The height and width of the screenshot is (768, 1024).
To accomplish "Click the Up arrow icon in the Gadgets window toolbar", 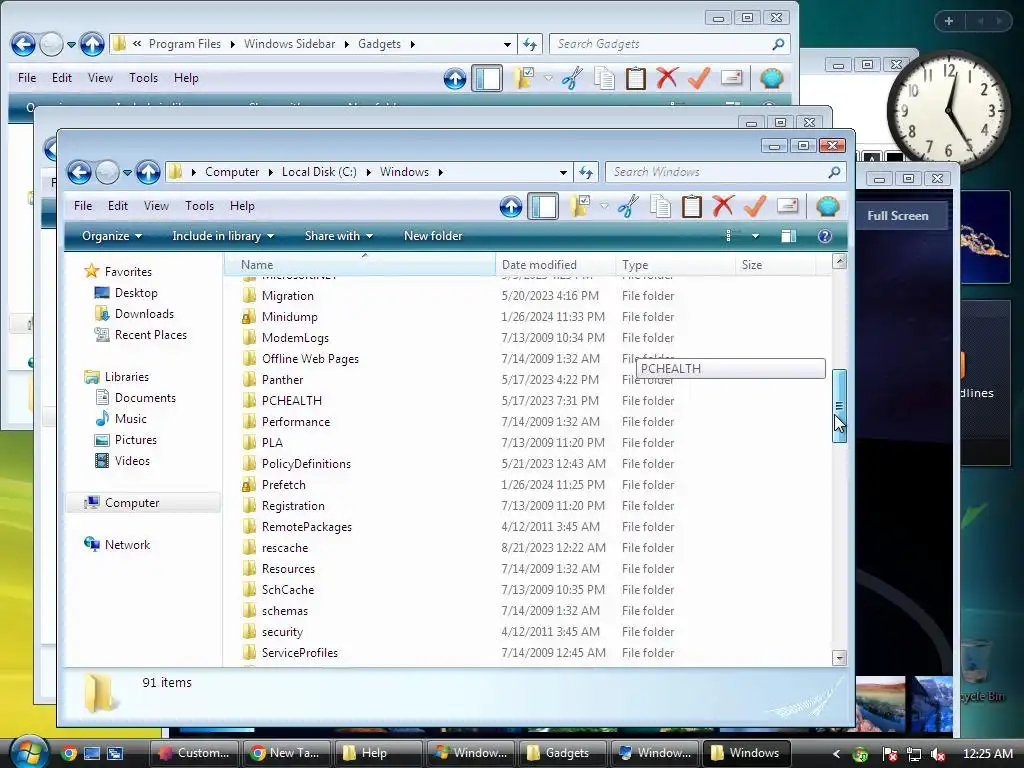I will (455, 79).
